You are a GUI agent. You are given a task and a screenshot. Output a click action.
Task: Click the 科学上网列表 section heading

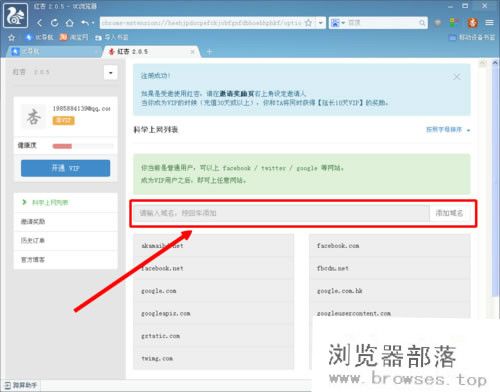pyautogui.click(x=156, y=130)
